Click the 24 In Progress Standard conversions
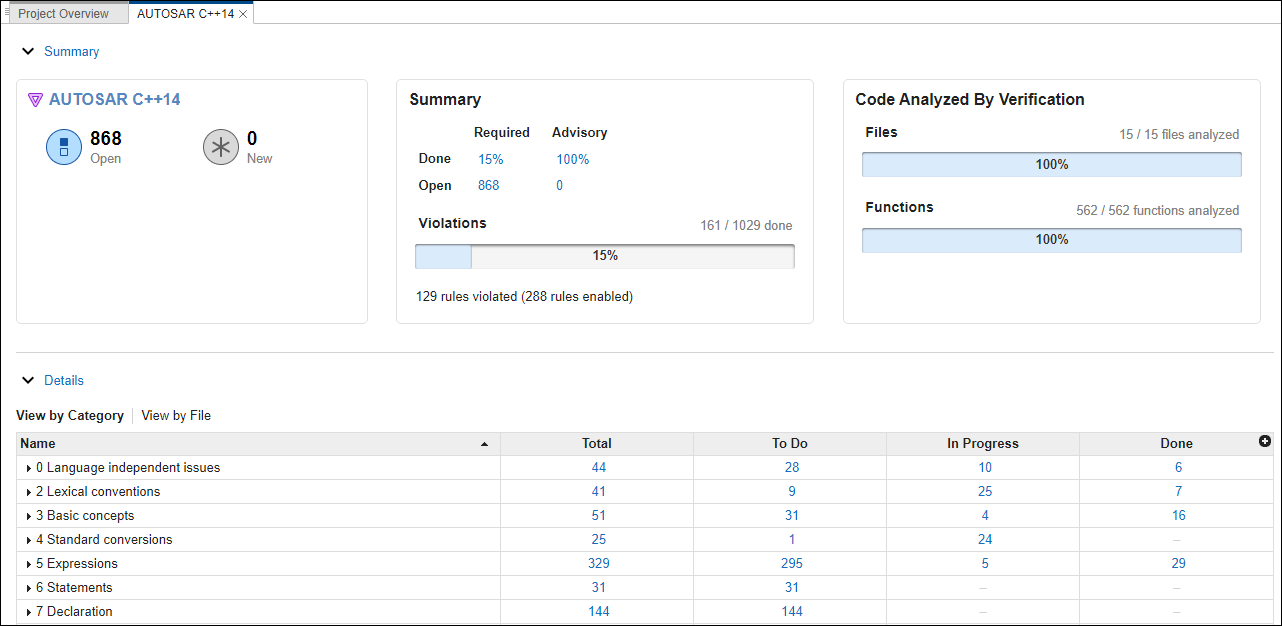 click(x=984, y=540)
